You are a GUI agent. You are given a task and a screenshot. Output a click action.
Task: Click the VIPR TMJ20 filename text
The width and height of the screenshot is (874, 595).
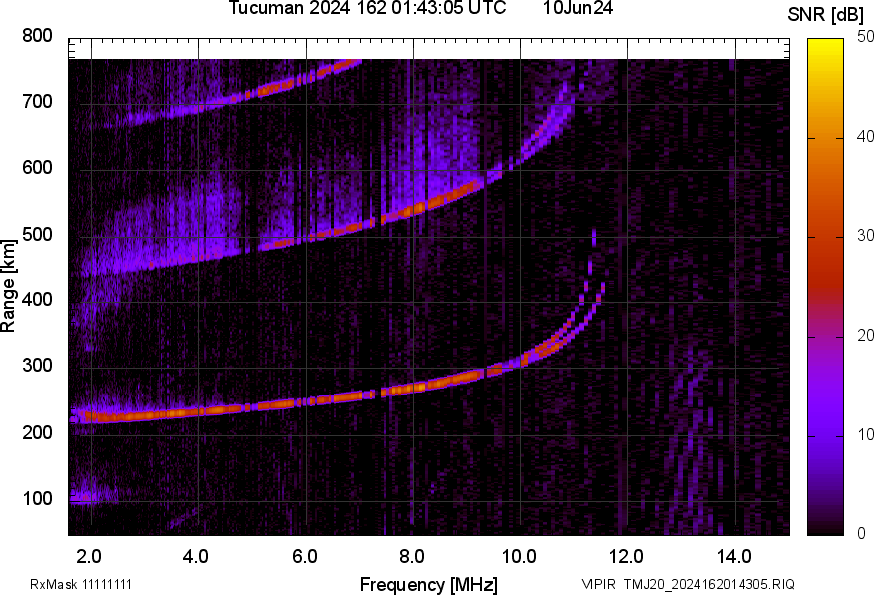click(x=688, y=584)
